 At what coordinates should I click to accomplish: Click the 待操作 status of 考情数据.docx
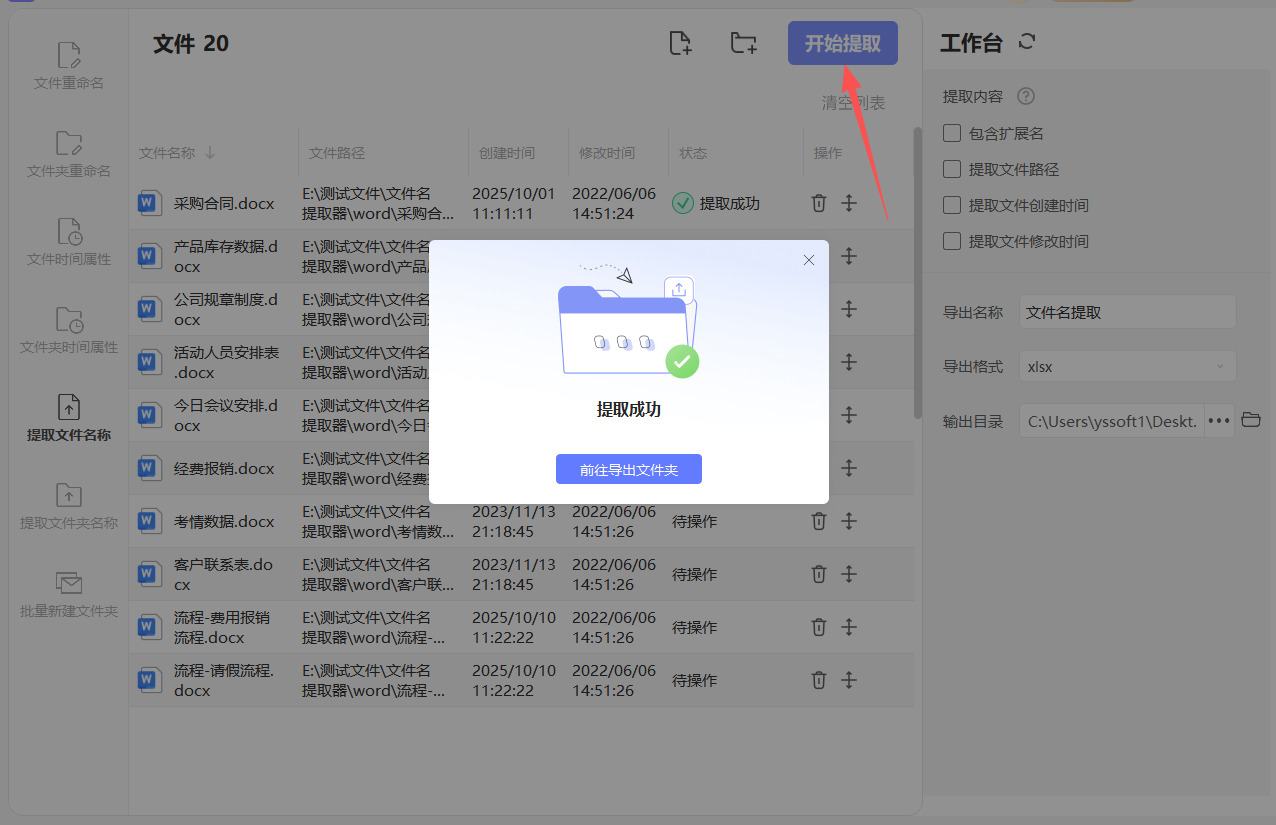tap(694, 521)
